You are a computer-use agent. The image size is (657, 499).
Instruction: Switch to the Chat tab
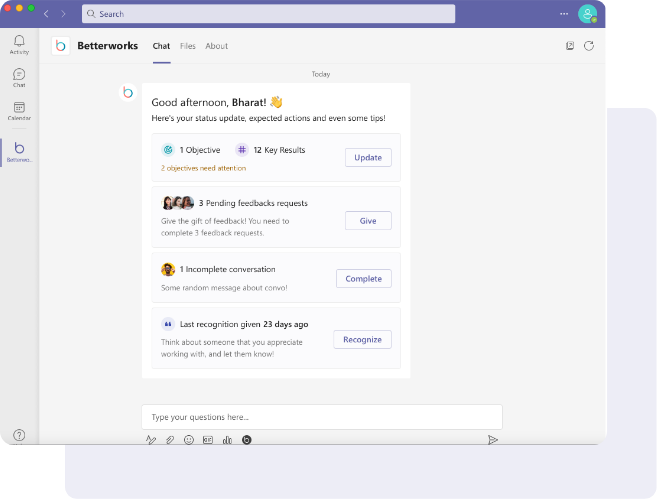[x=161, y=46]
